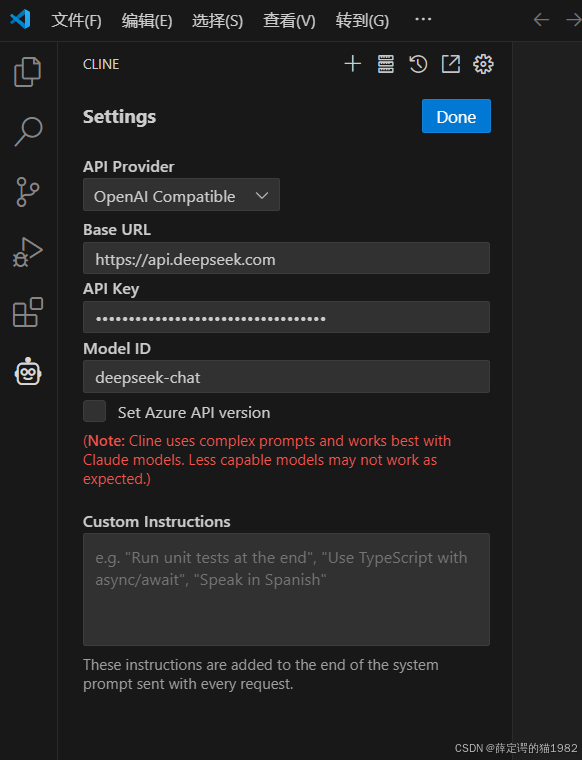
Task: Focus the Base URL input field
Action: tap(286, 258)
